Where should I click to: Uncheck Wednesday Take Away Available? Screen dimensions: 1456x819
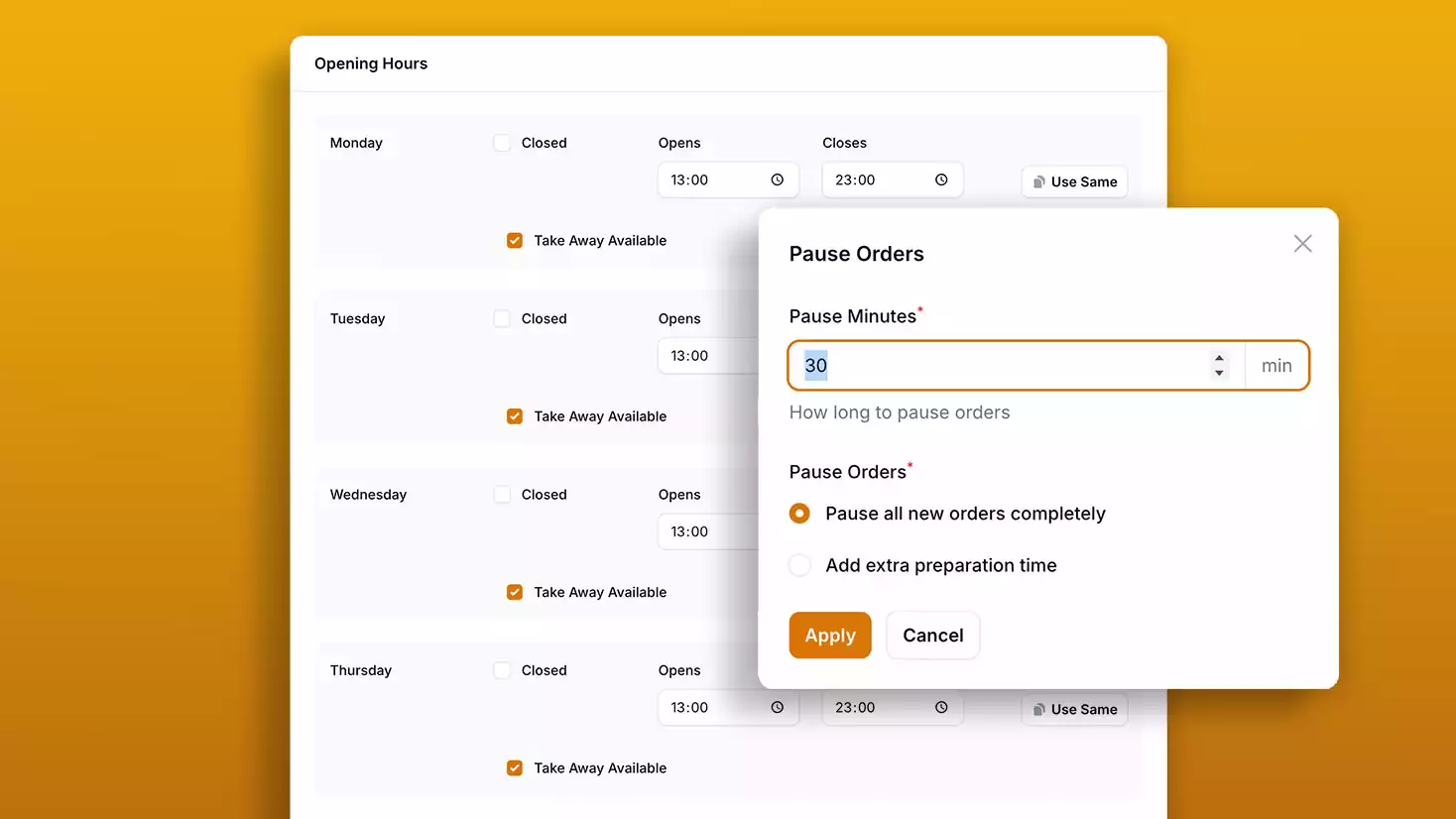click(x=515, y=593)
